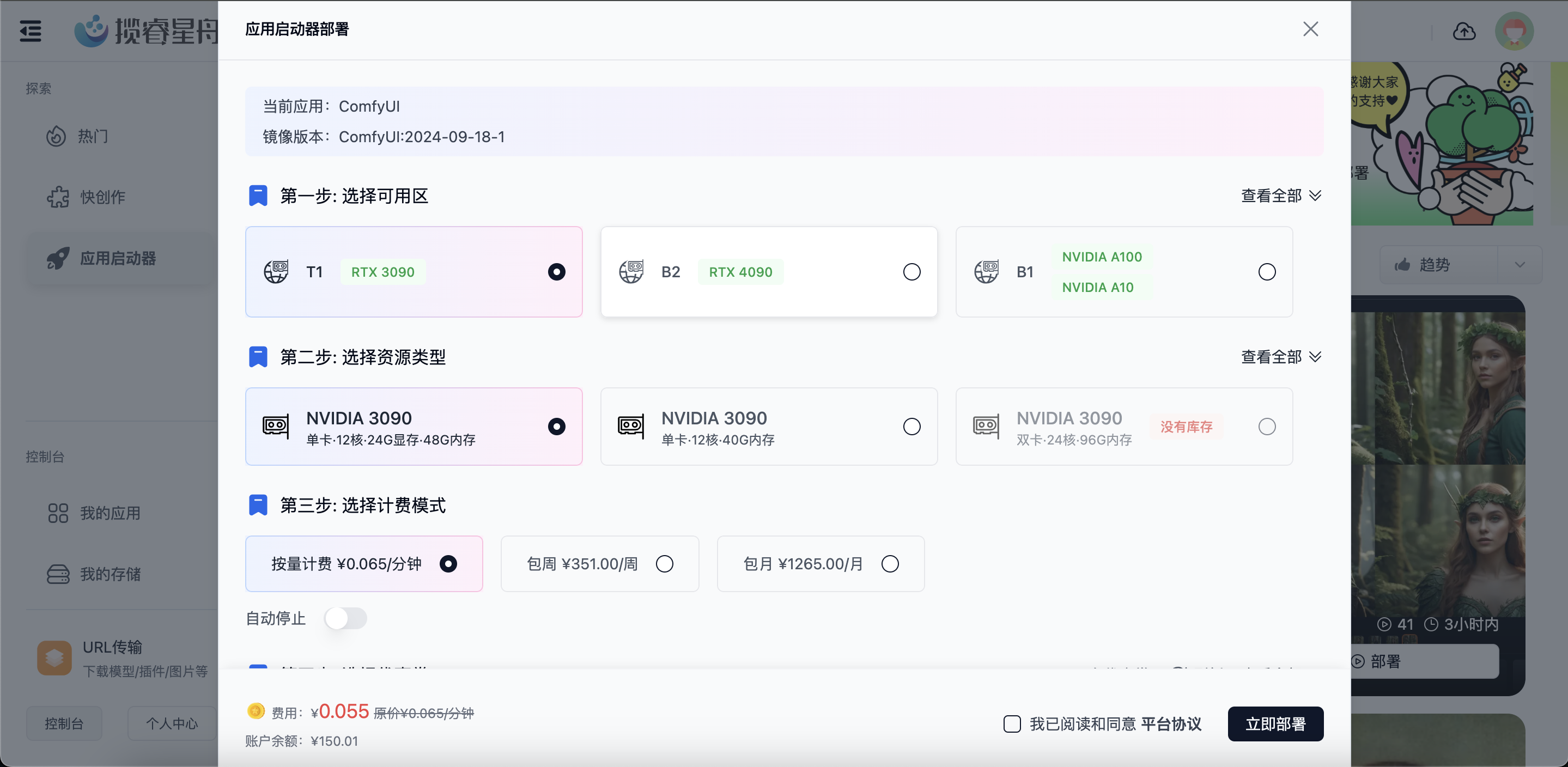This screenshot has height=767, width=1568.
Task: Click the 揽睿星舟 logo icon
Action: click(x=90, y=31)
